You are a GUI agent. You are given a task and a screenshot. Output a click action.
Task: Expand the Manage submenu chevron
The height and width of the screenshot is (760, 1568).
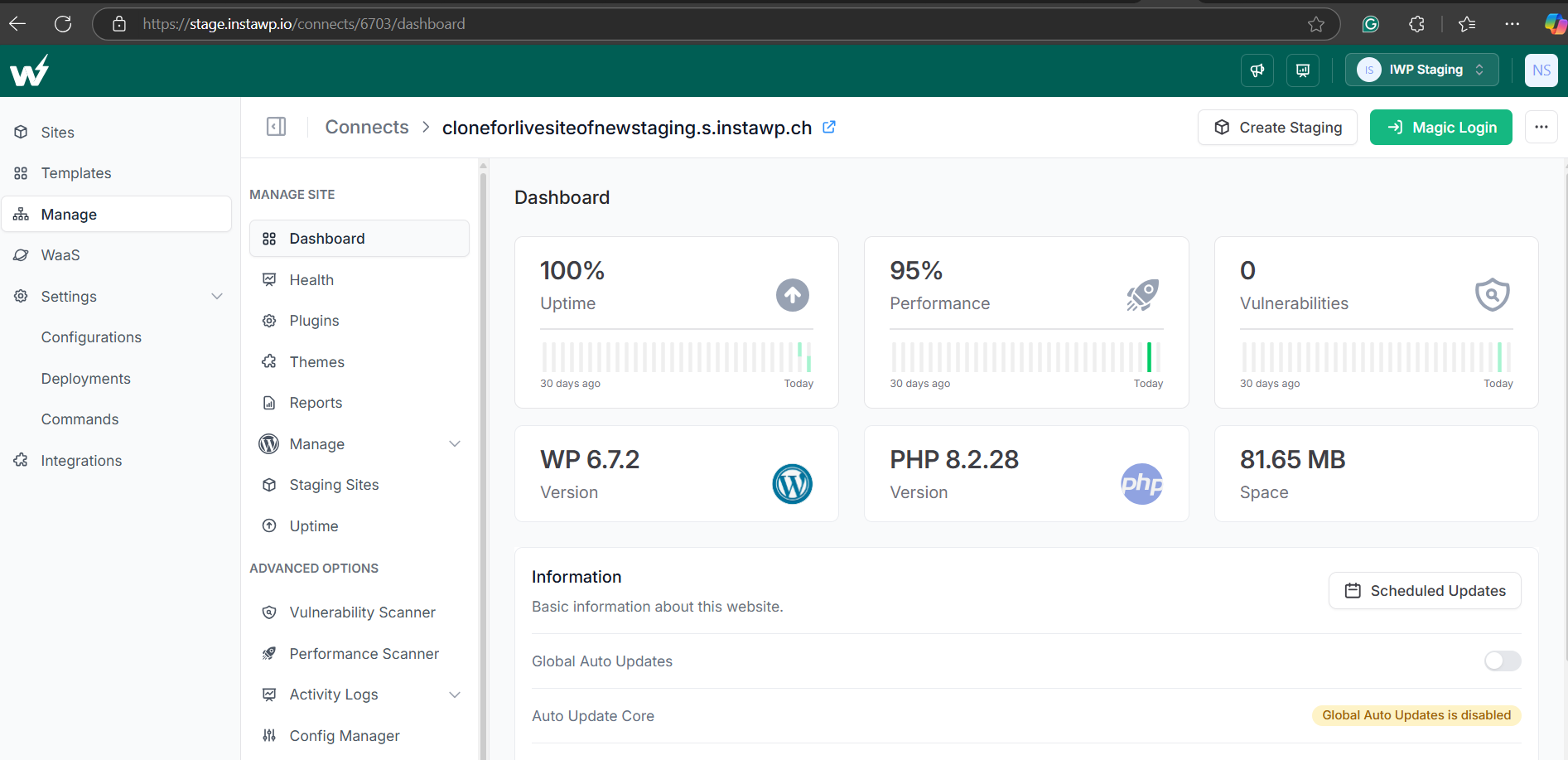455,444
